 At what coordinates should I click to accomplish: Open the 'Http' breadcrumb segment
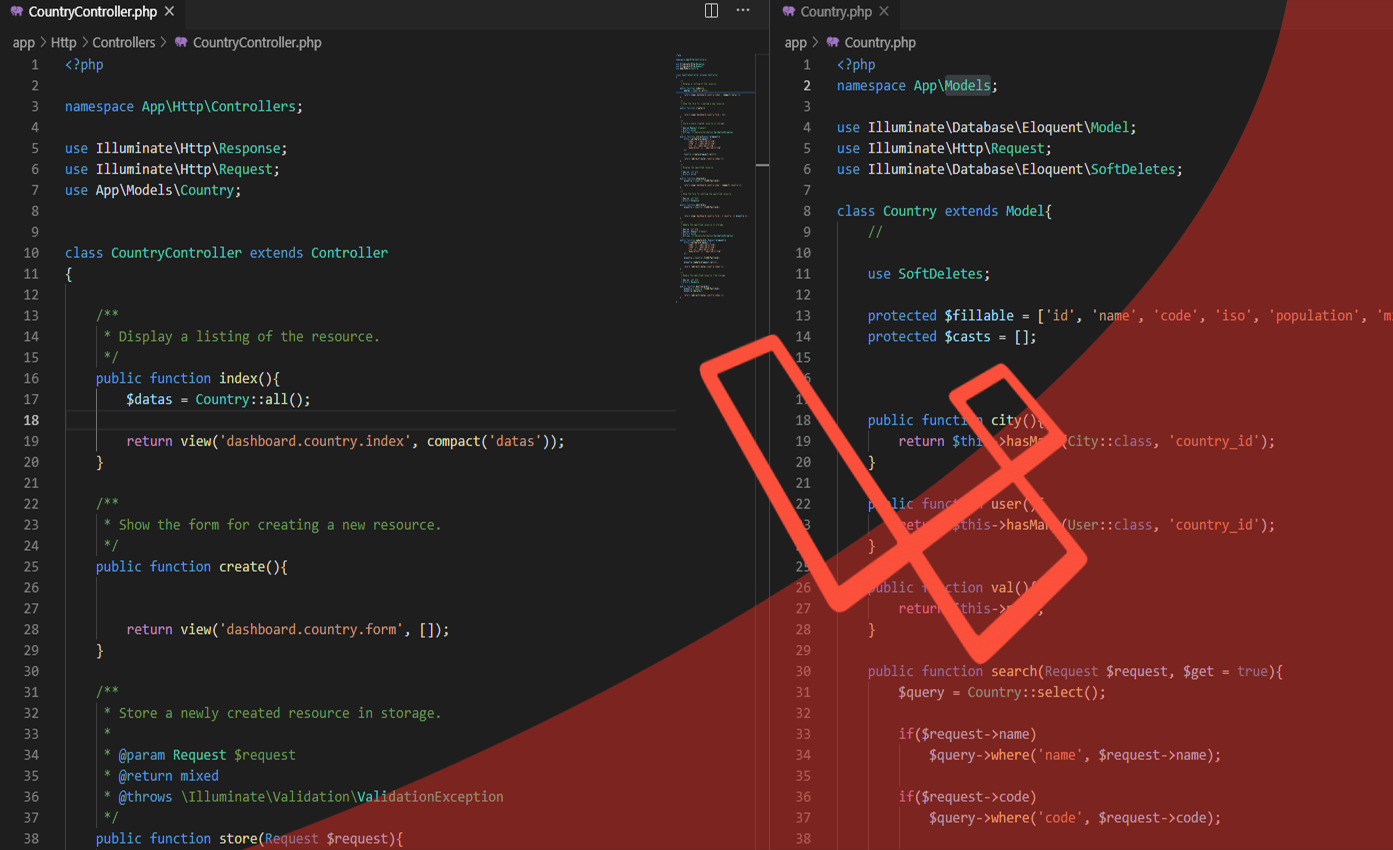[63, 42]
